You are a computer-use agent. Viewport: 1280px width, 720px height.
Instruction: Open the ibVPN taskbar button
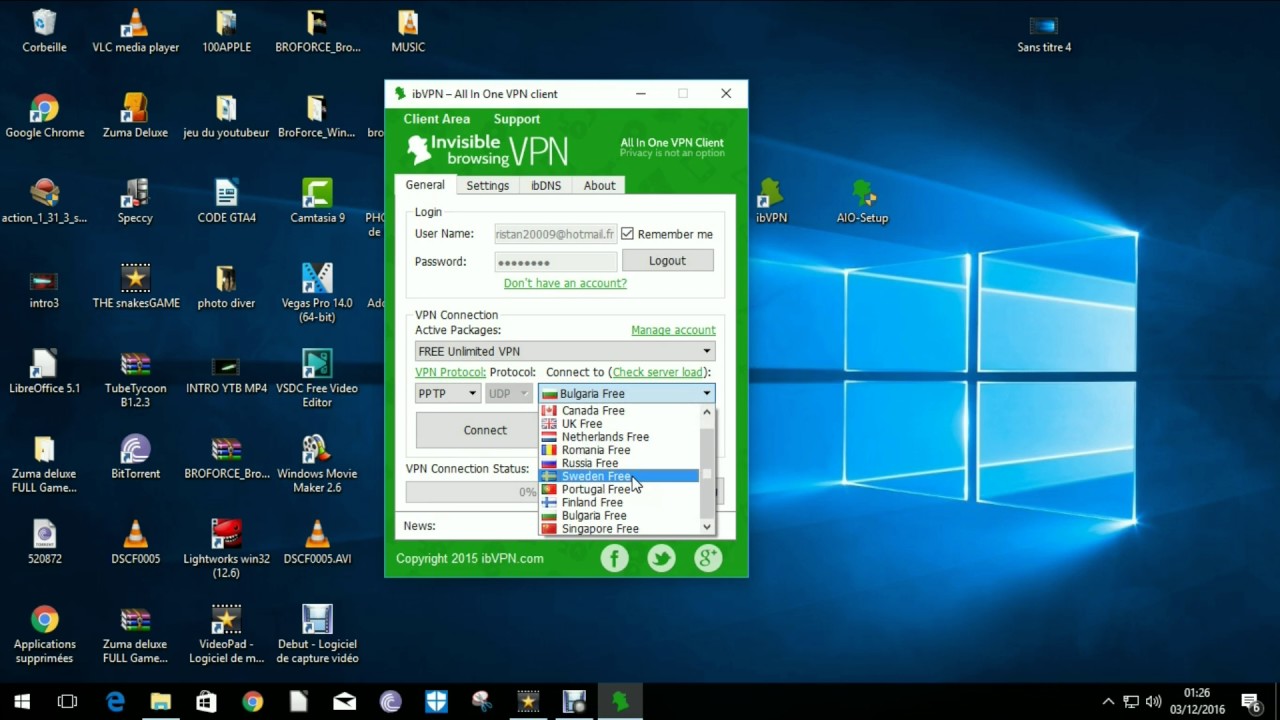pyautogui.click(x=620, y=702)
